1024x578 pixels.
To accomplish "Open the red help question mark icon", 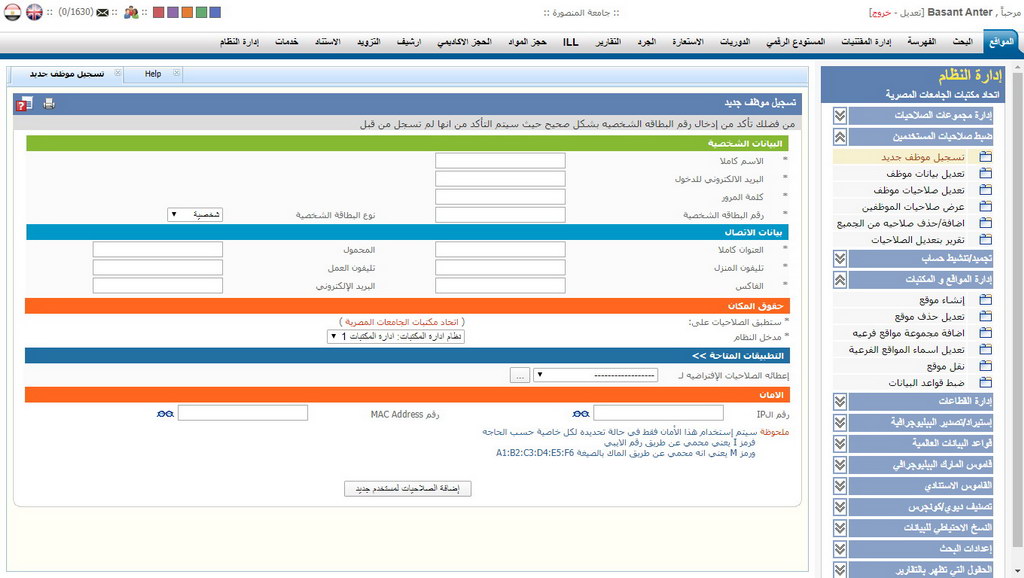I will click(24, 104).
